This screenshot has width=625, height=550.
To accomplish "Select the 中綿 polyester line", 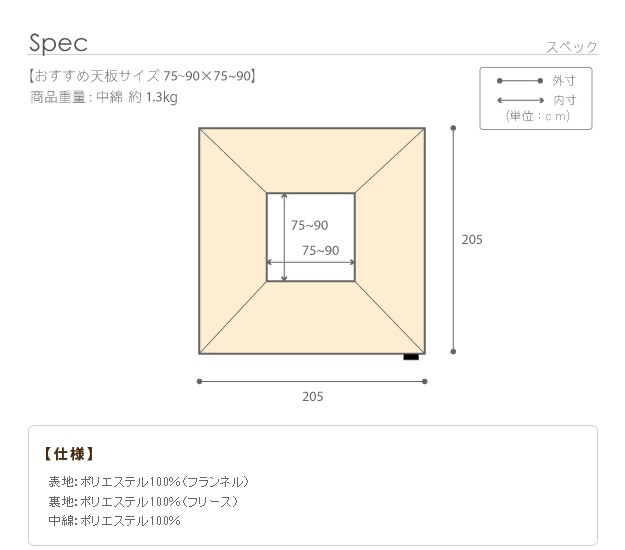I will pyautogui.click(x=114, y=521).
